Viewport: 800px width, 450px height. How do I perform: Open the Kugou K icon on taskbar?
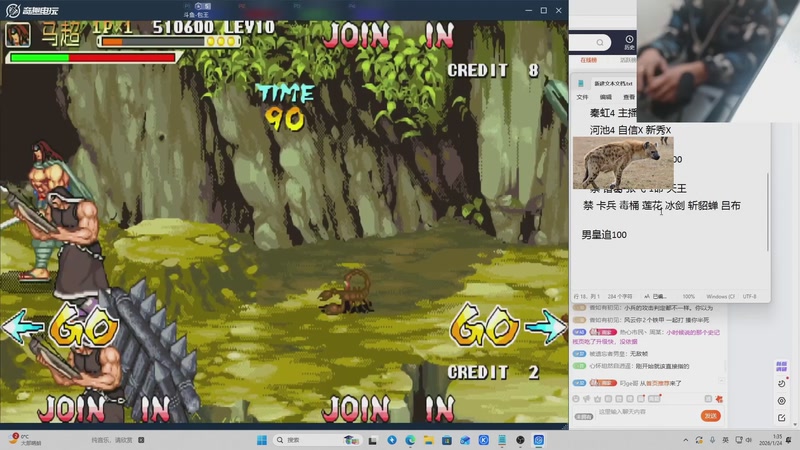pos(484,440)
